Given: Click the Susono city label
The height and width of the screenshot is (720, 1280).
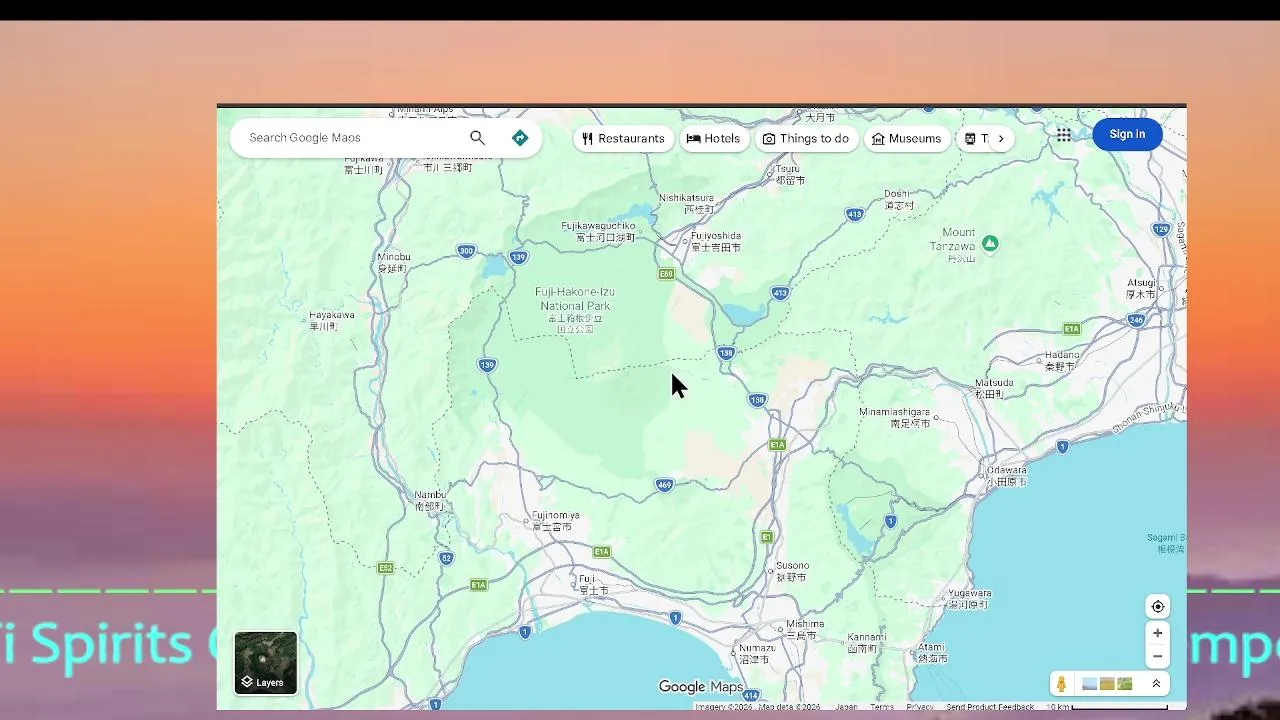Looking at the screenshot, I should tap(792, 571).
